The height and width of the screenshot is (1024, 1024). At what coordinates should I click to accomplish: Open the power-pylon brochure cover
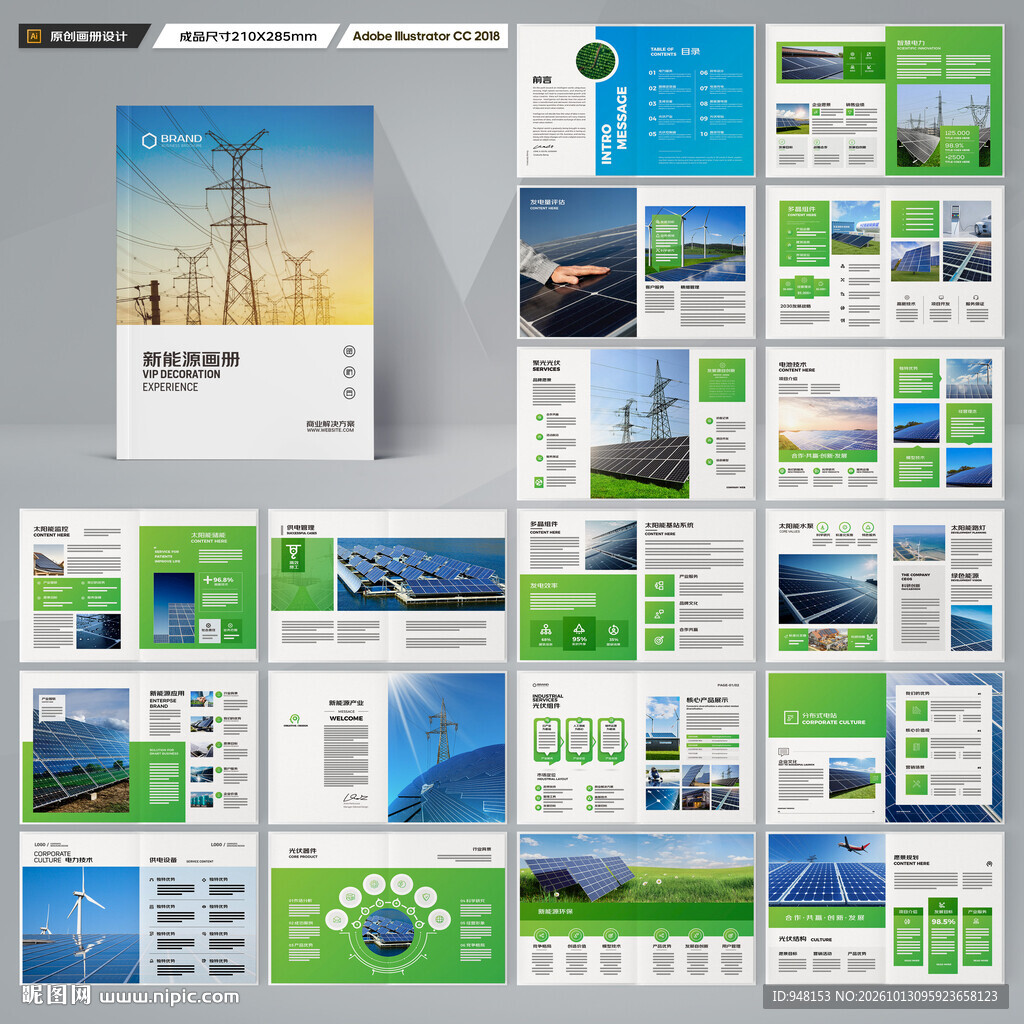(x=245, y=282)
